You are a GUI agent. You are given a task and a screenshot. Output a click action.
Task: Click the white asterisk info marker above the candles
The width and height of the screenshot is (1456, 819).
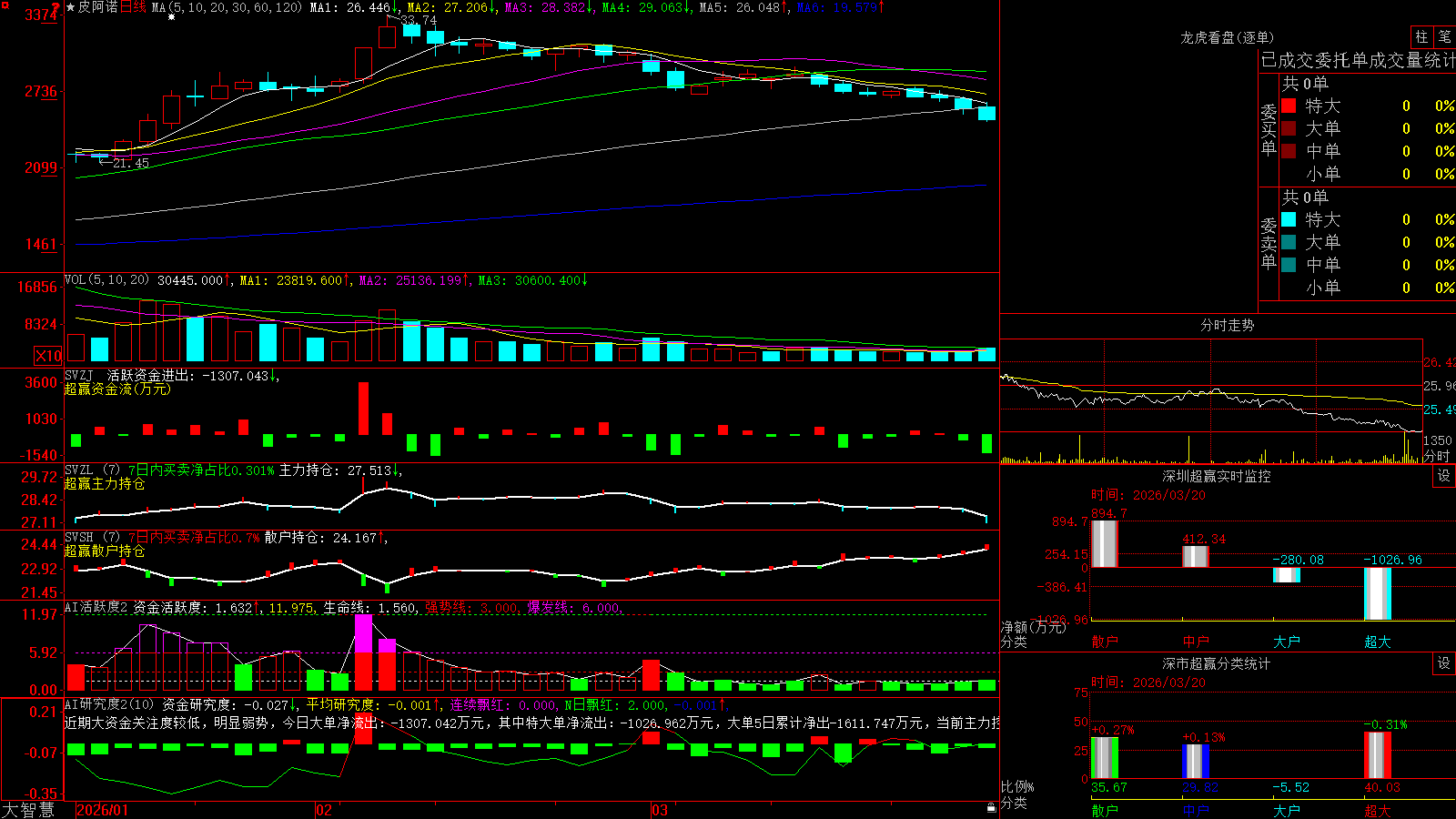(x=171, y=16)
